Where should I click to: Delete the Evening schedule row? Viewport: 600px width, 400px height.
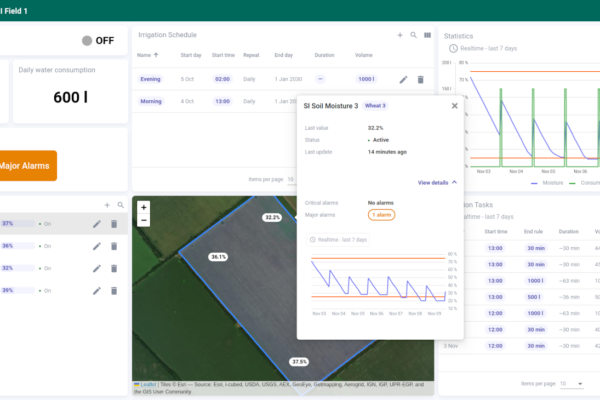point(420,79)
